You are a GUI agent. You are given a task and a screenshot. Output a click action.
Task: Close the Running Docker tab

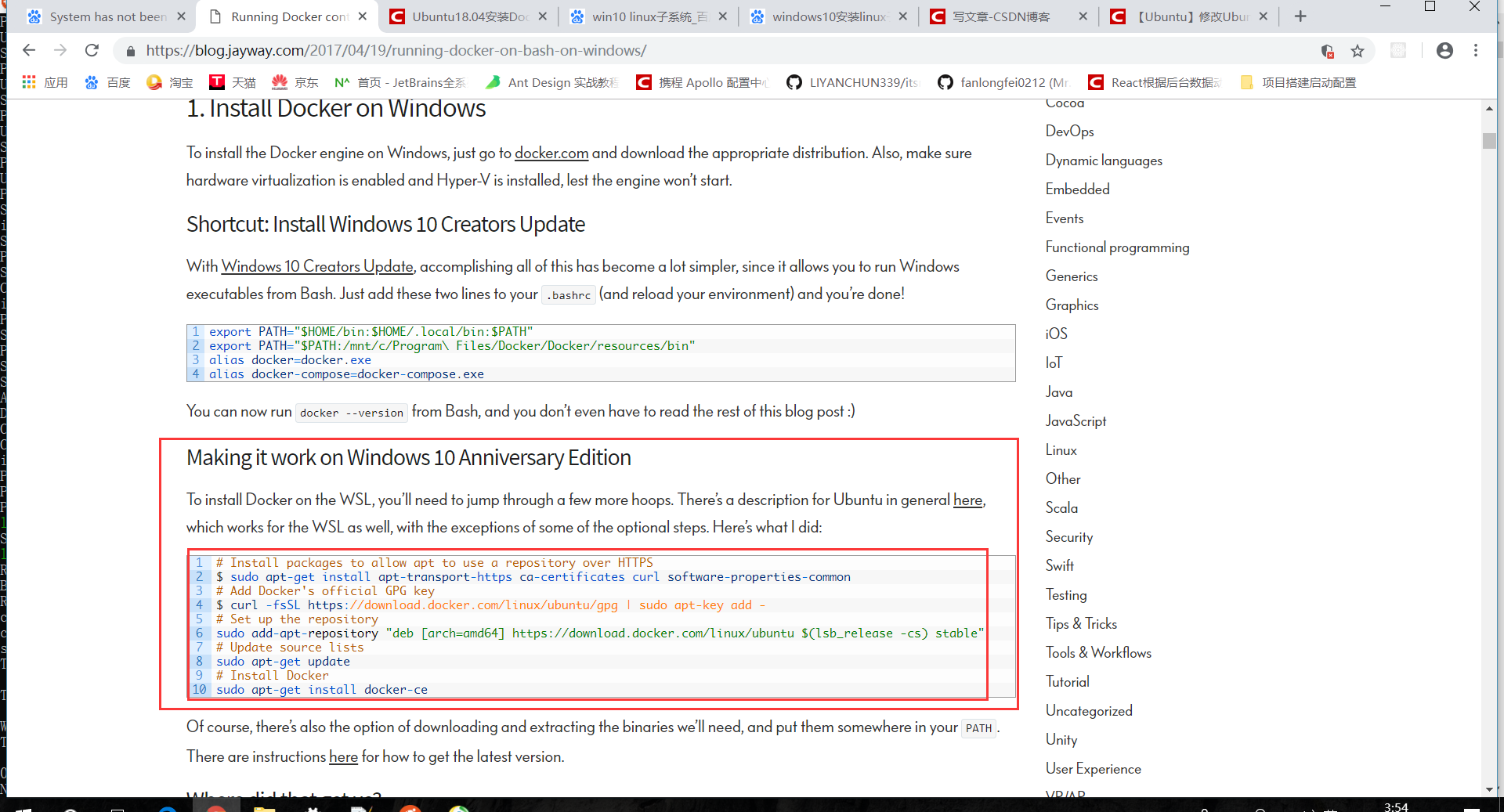coord(362,16)
